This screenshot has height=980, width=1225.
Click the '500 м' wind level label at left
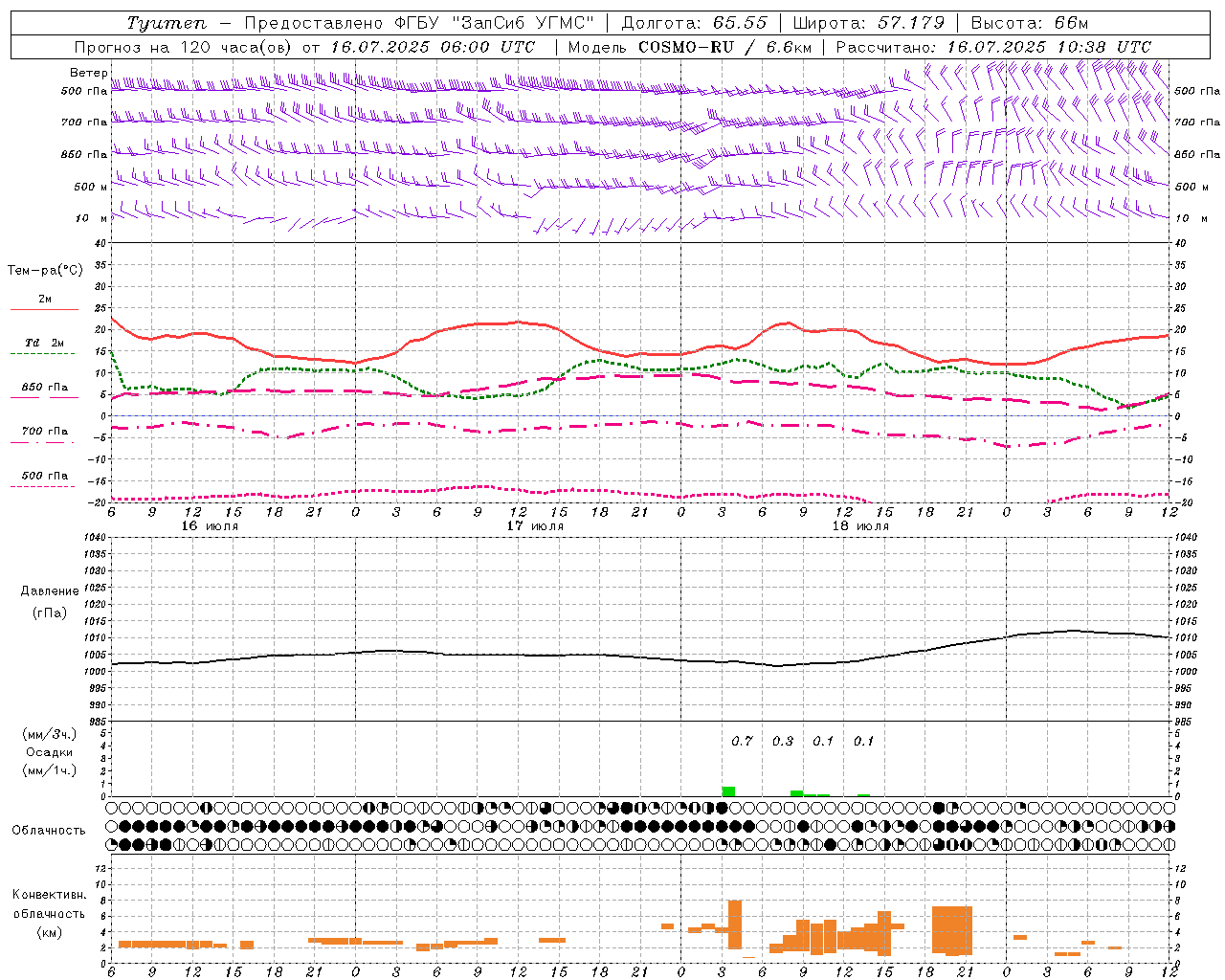tap(91, 187)
